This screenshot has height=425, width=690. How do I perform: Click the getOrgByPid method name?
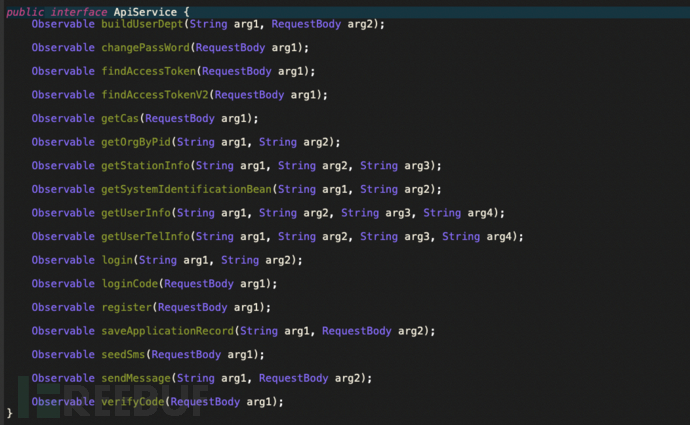(x=136, y=142)
